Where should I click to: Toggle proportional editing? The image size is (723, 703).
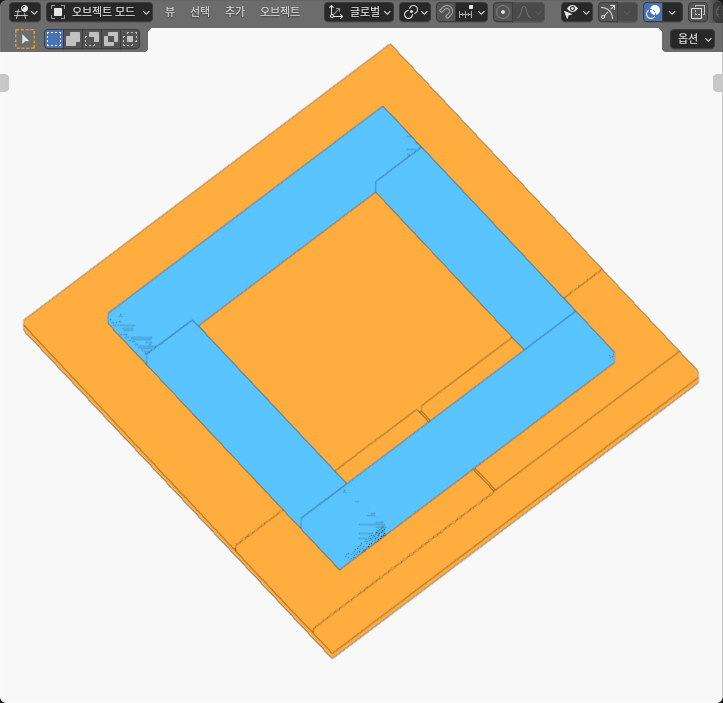503,12
